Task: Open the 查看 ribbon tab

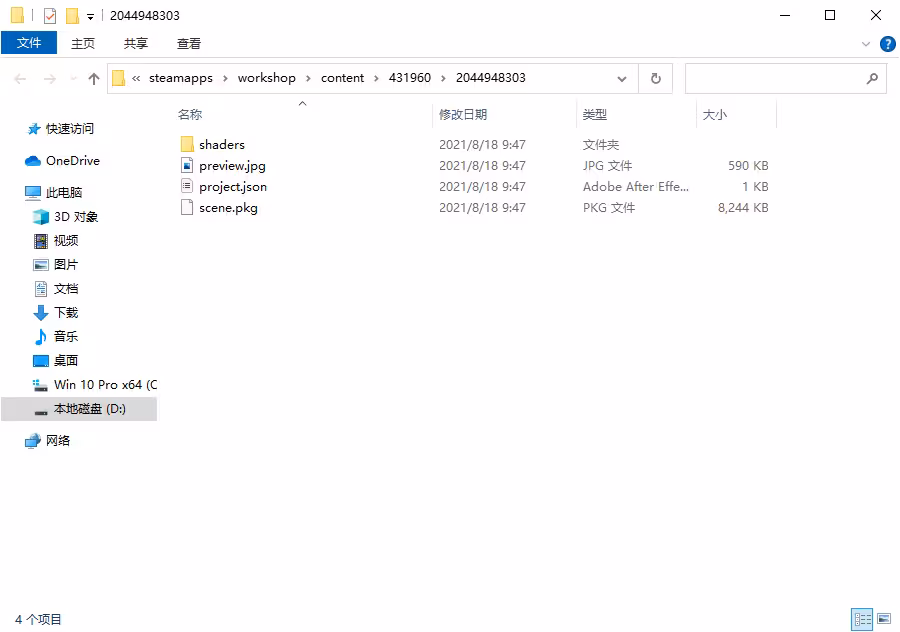Action: point(189,44)
